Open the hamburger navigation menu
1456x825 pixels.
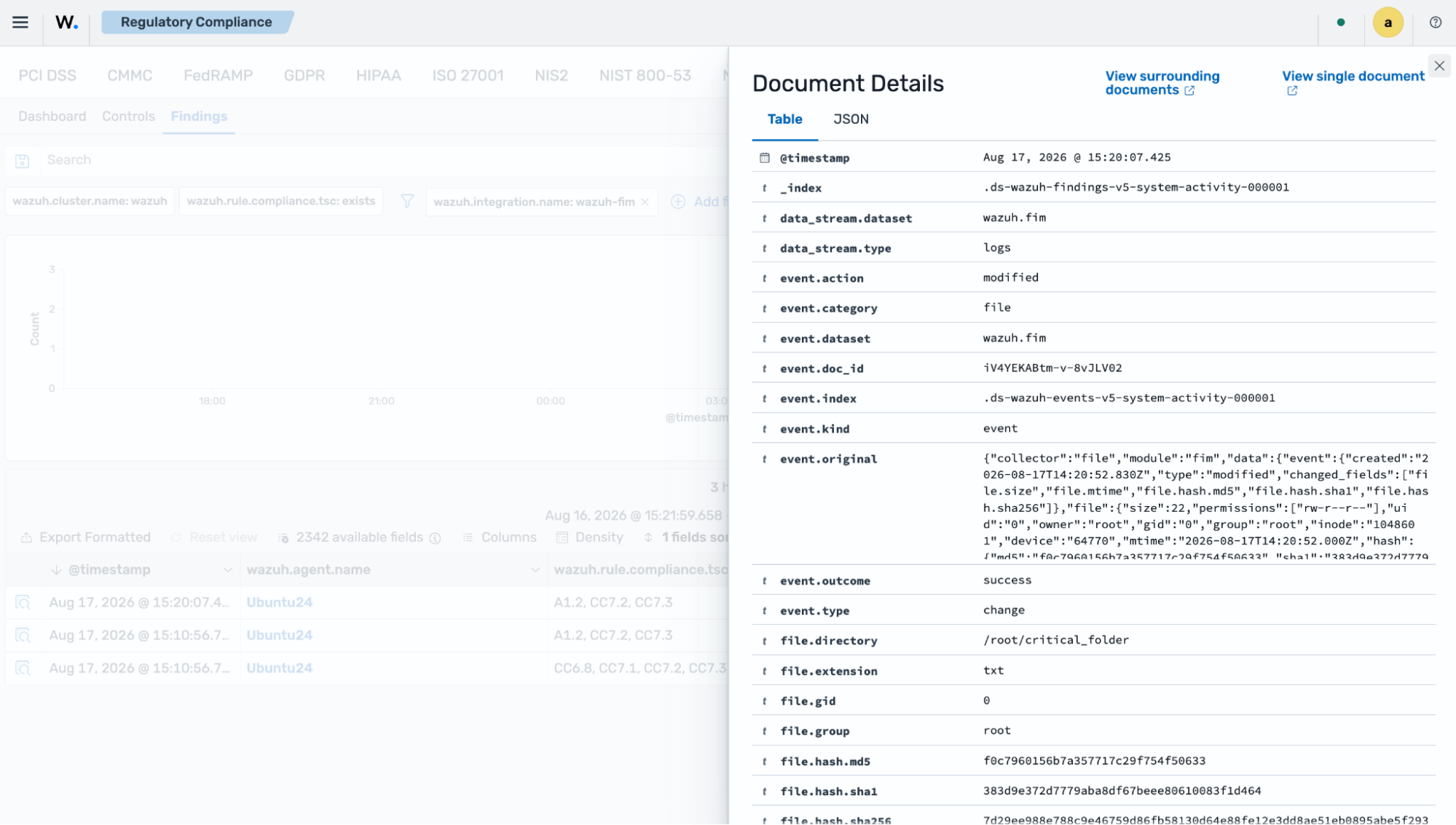[20, 23]
